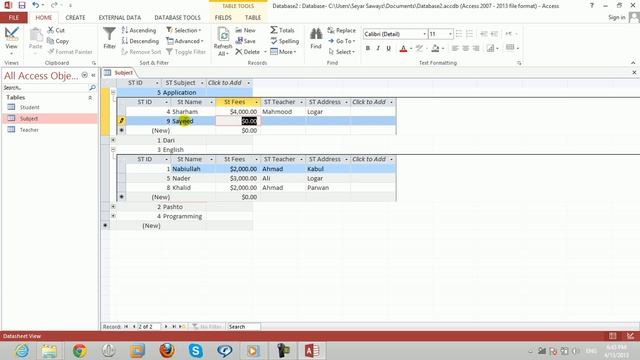Delete the selected record
This screenshot has width=640, height=360.
pos(248,52)
